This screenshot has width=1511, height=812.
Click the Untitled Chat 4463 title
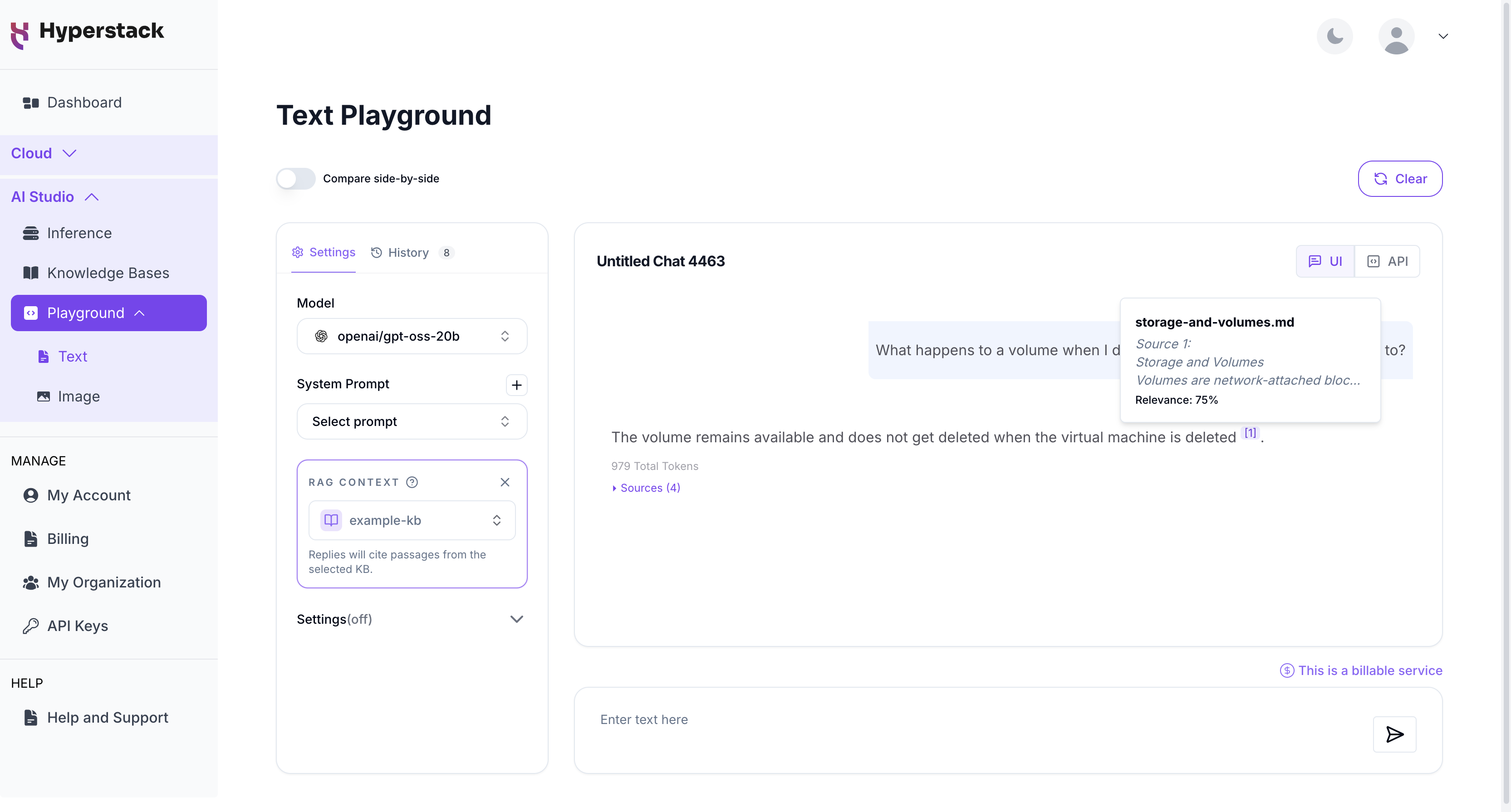pyautogui.click(x=661, y=261)
